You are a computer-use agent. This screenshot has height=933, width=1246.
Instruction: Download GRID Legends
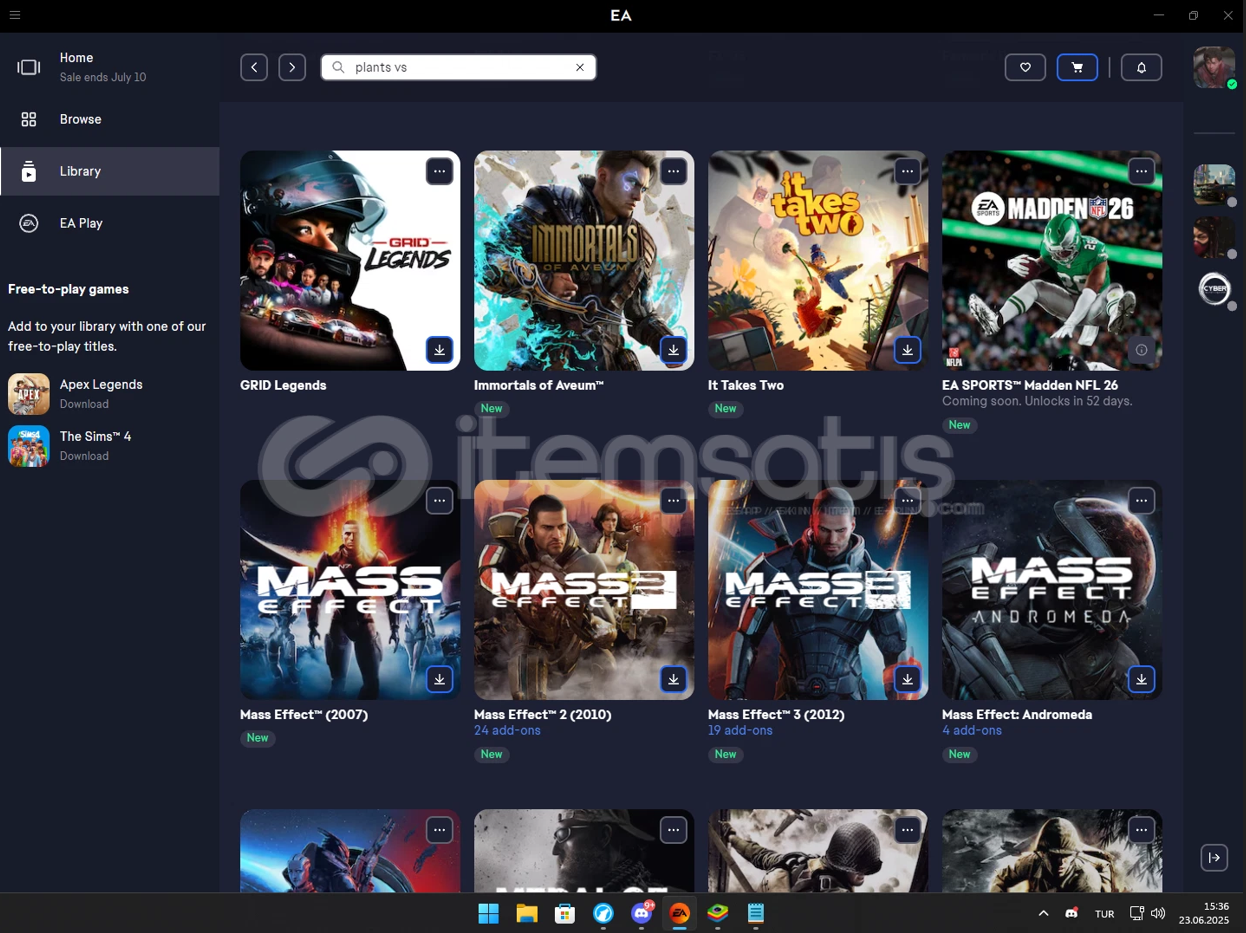(x=440, y=350)
